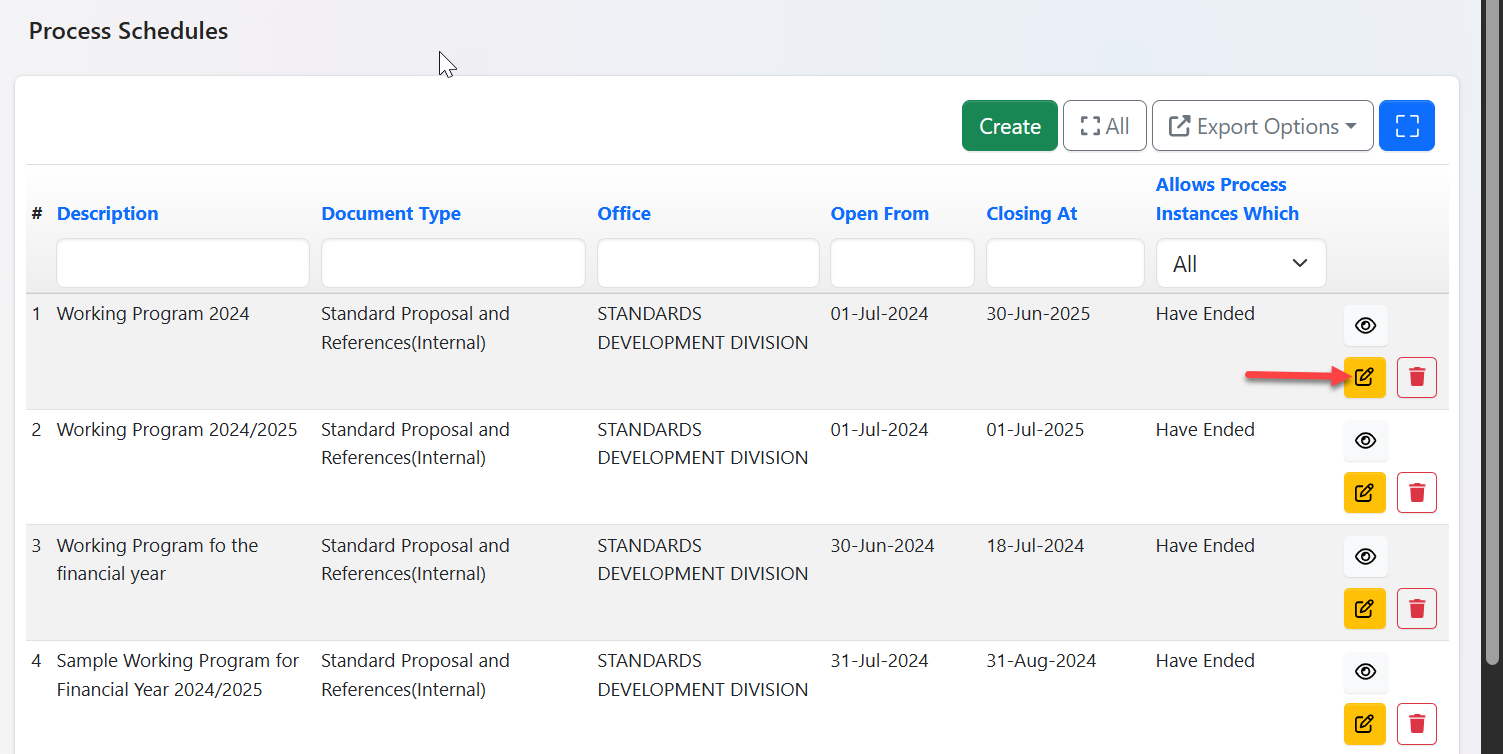The width and height of the screenshot is (1503, 754).
Task: Expand the Allows Process Instances filter dropdown
Action: pos(1240,264)
